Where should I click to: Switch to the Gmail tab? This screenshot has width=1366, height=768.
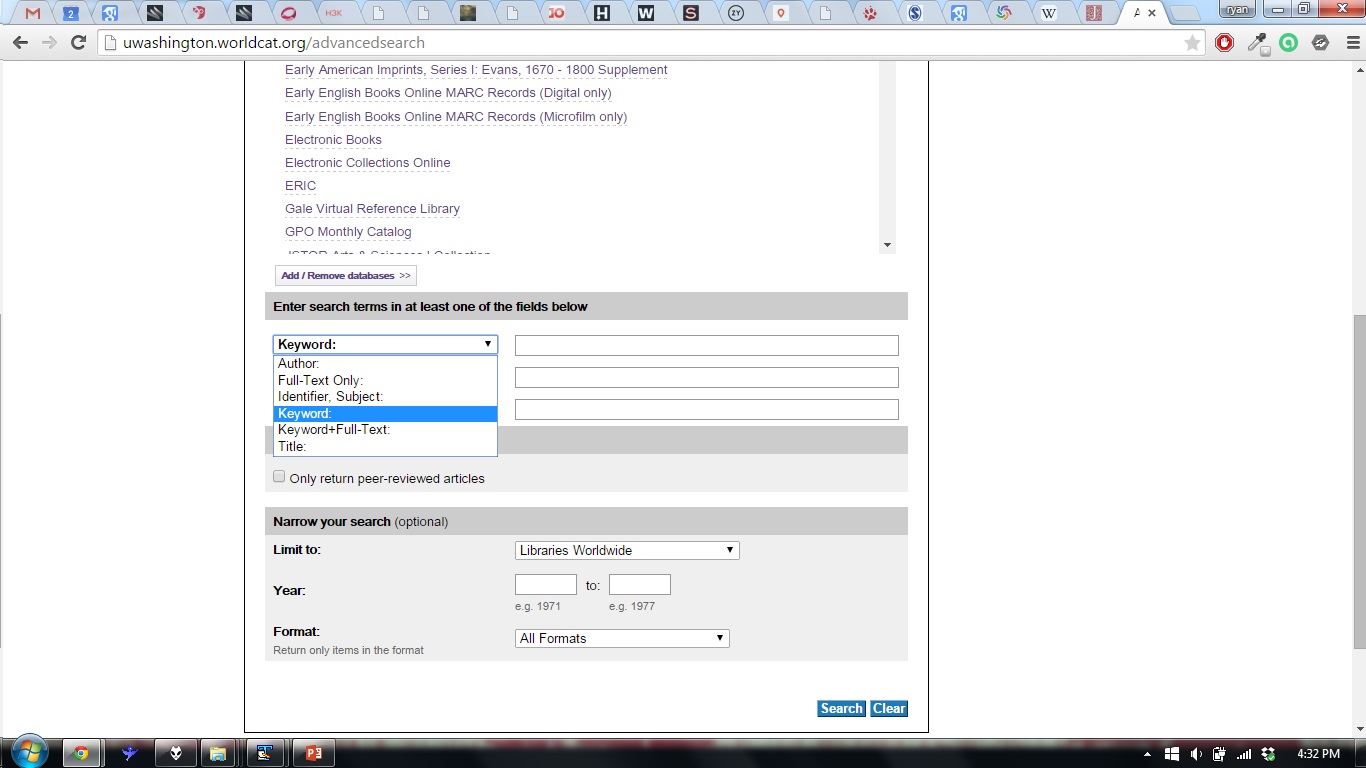click(x=33, y=14)
